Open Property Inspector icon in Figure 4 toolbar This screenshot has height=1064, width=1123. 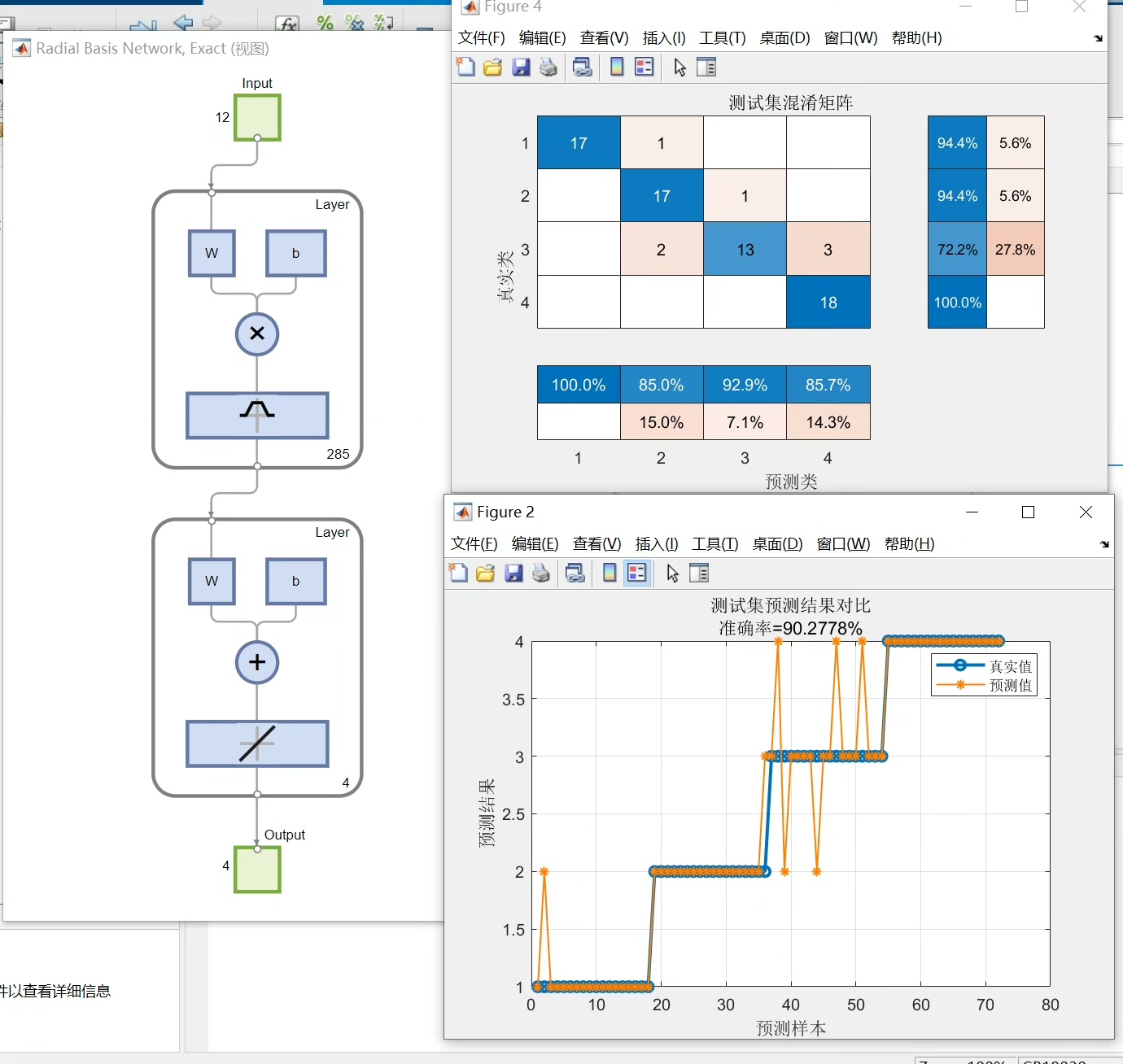pyautogui.click(x=706, y=68)
